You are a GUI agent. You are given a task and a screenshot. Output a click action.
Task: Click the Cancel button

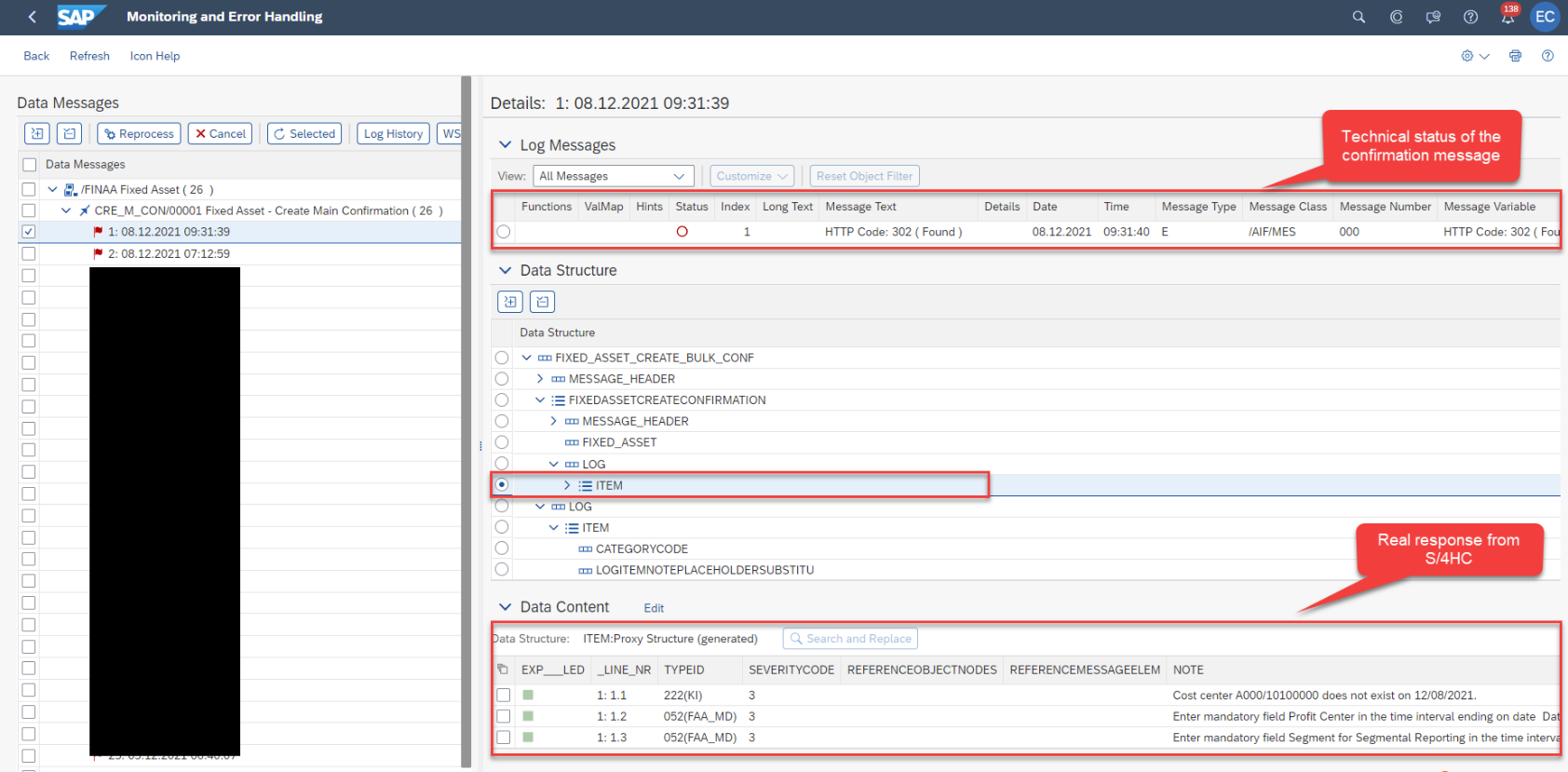[x=221, y=134]
